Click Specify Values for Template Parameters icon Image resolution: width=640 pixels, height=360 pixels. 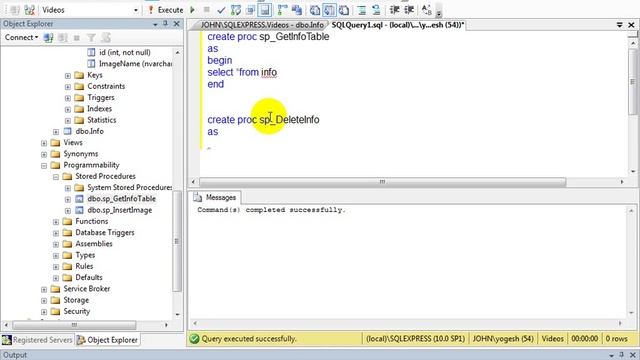click(427, 10)
